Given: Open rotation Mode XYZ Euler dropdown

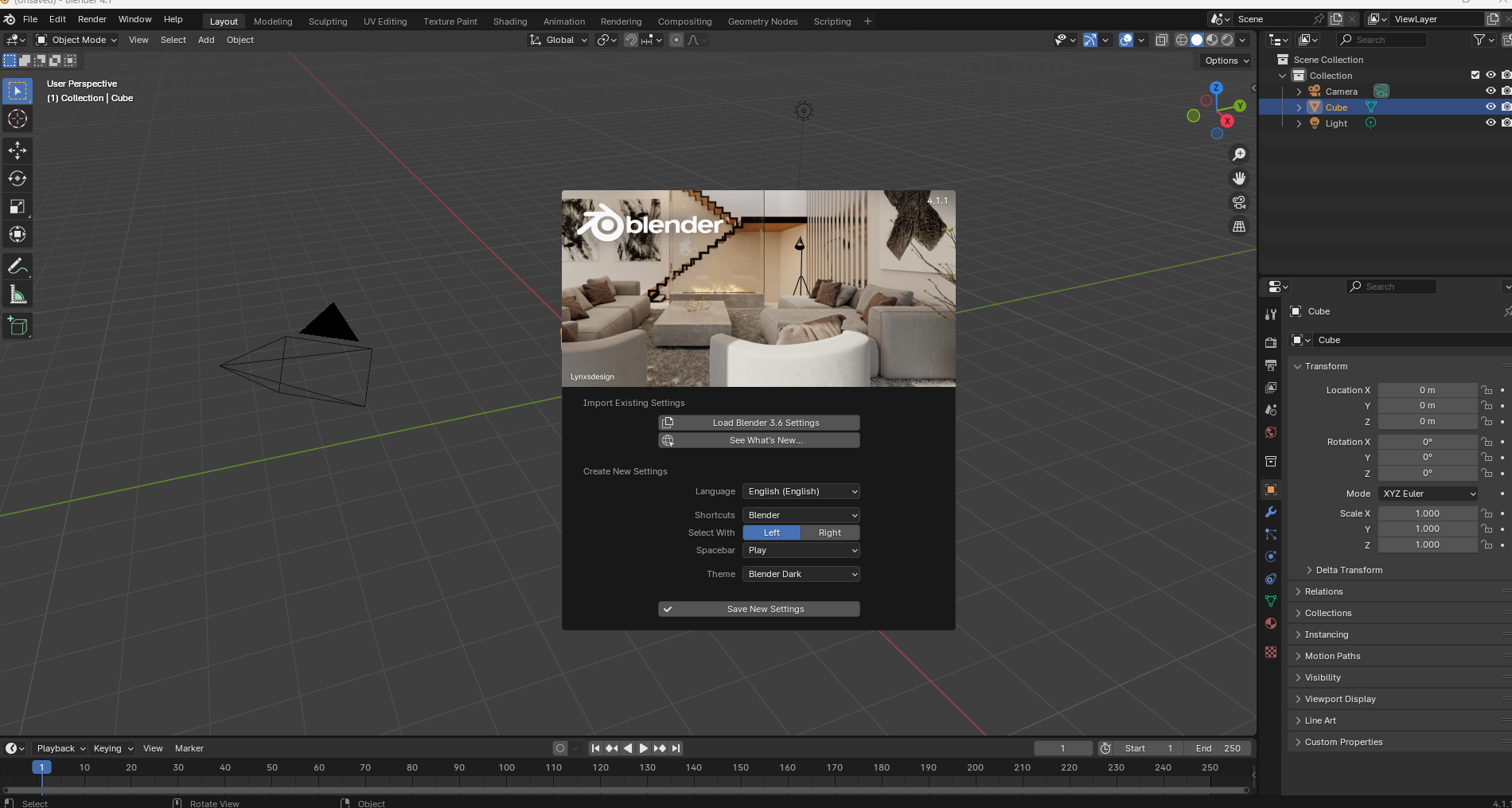Looking at the screenshot, I should 1428,494.
